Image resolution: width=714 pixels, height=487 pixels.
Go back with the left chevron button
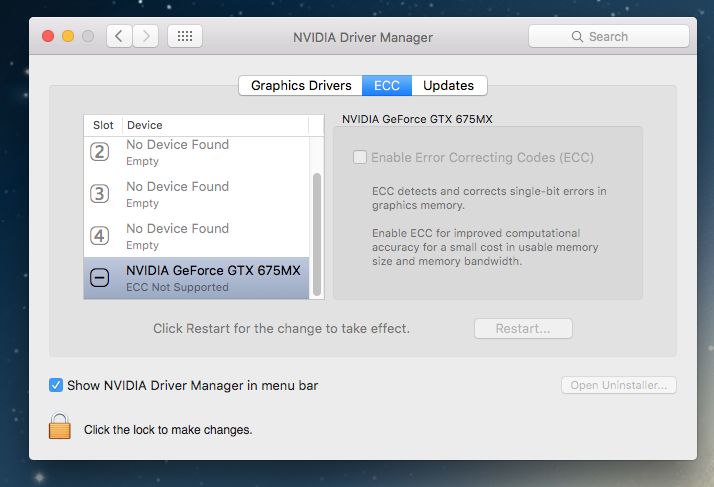tap(119, 36)
